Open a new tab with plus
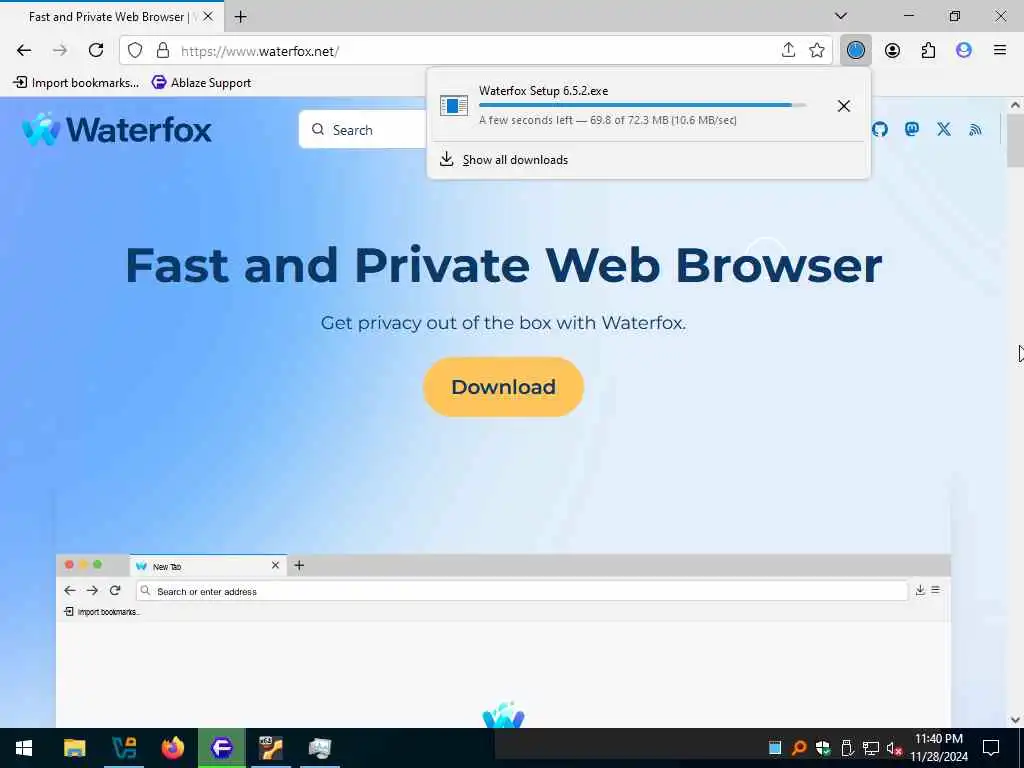Viewport: 1024px width, 768px height. 240,17
